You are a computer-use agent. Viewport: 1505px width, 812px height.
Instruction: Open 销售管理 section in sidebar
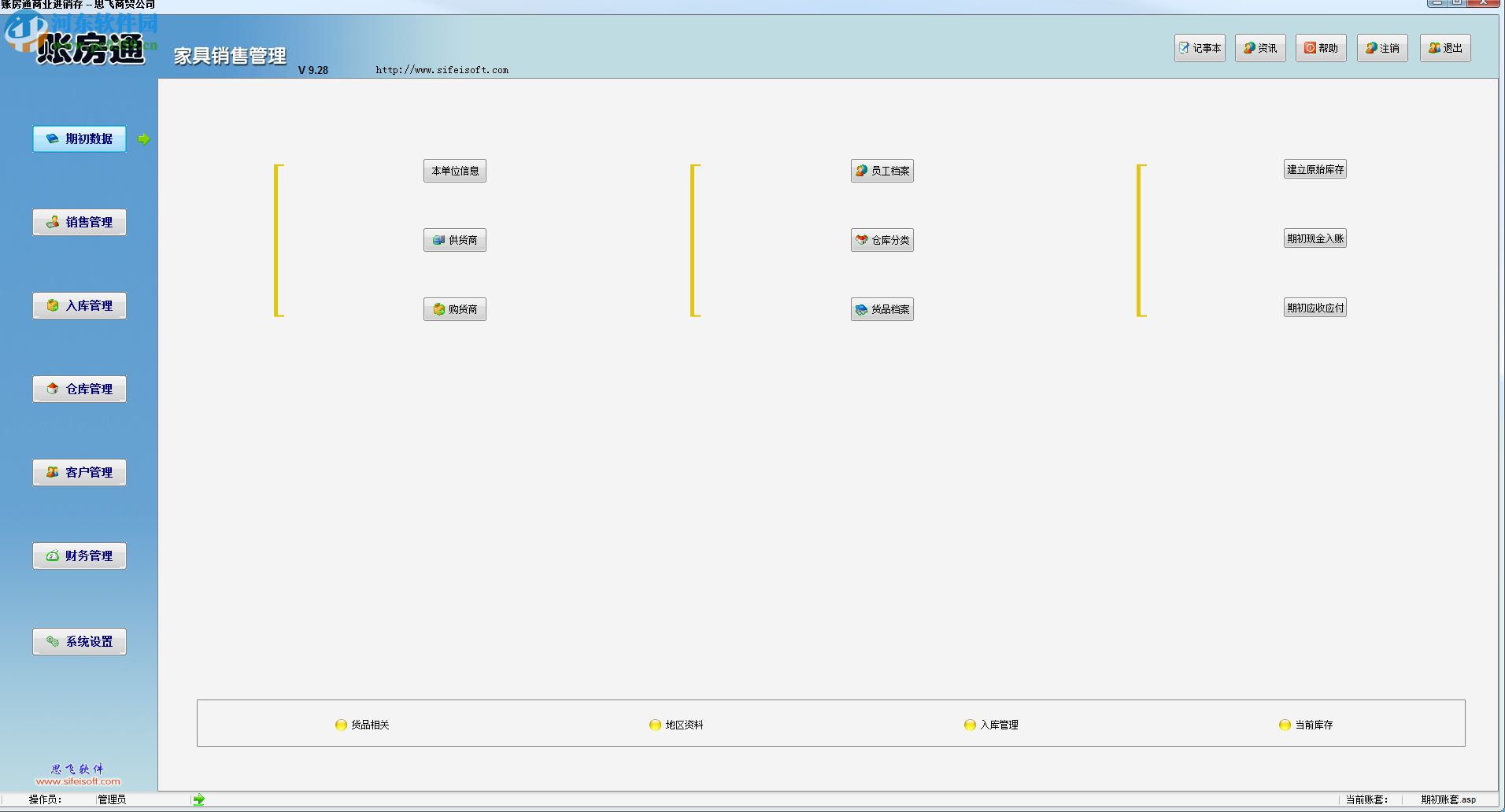80,222
